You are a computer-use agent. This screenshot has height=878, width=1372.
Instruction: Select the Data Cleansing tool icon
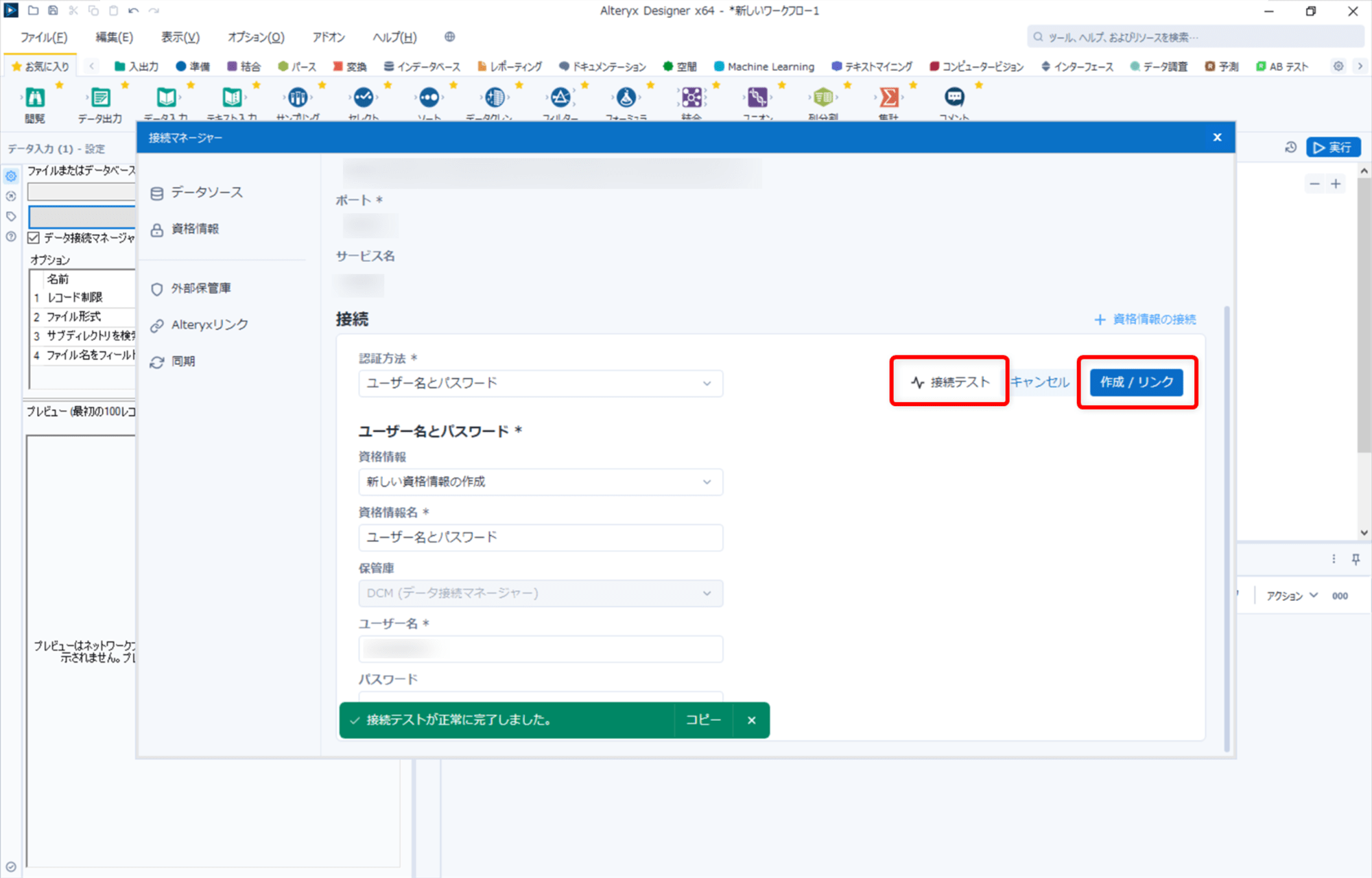click(x=495, y=97)
